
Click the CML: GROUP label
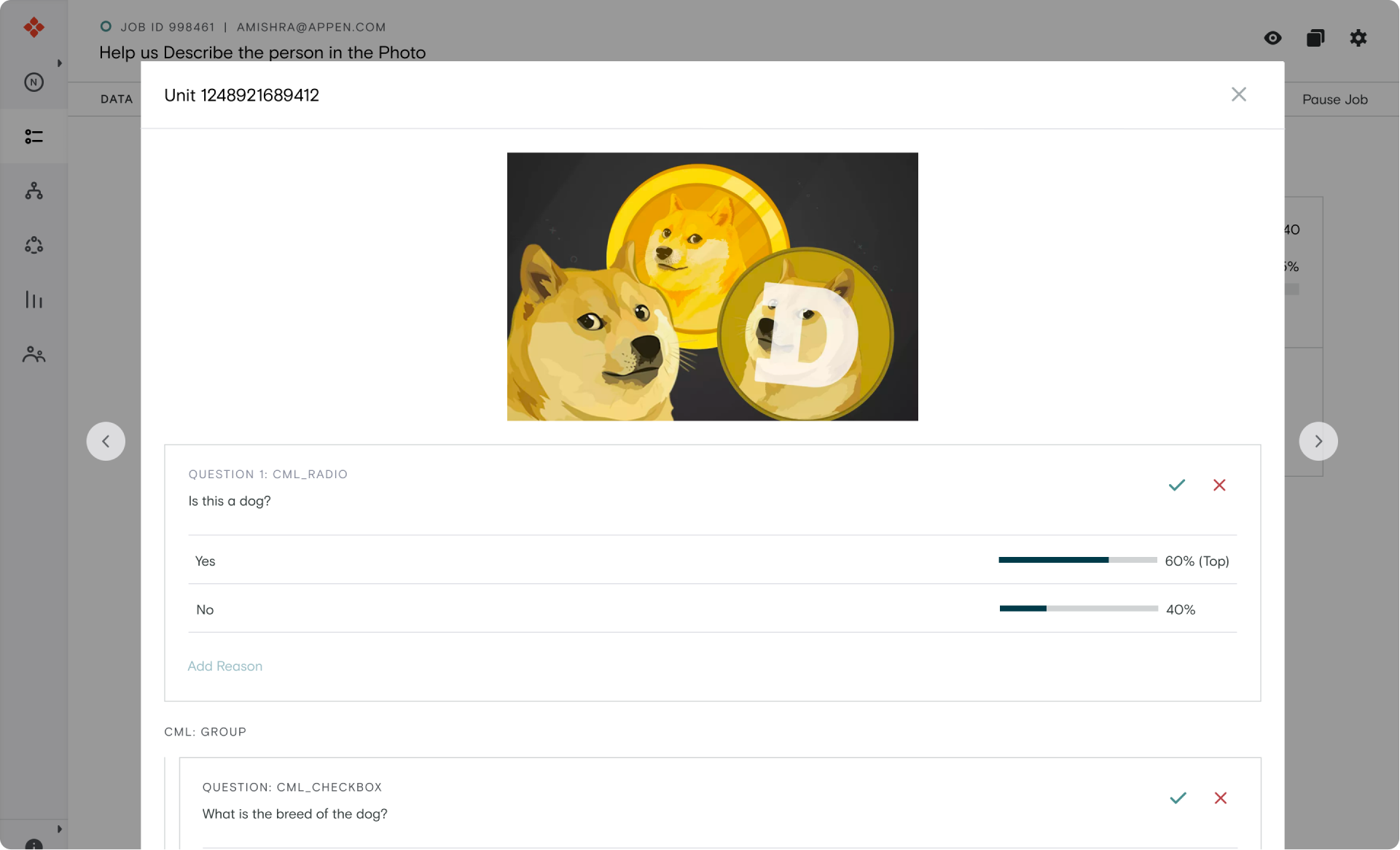[x=205, y=732]
